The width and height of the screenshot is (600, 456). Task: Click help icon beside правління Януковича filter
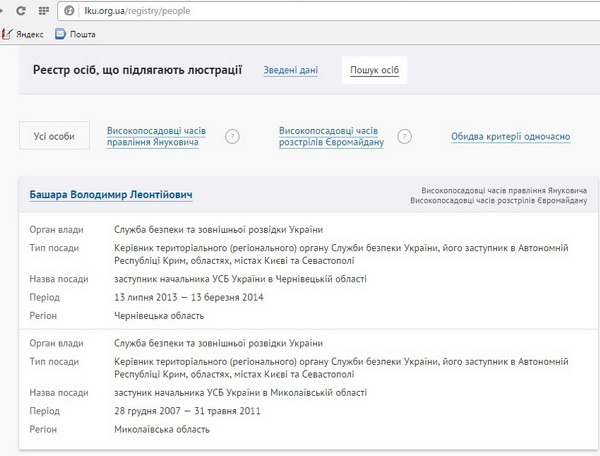[x=232, y=137]
